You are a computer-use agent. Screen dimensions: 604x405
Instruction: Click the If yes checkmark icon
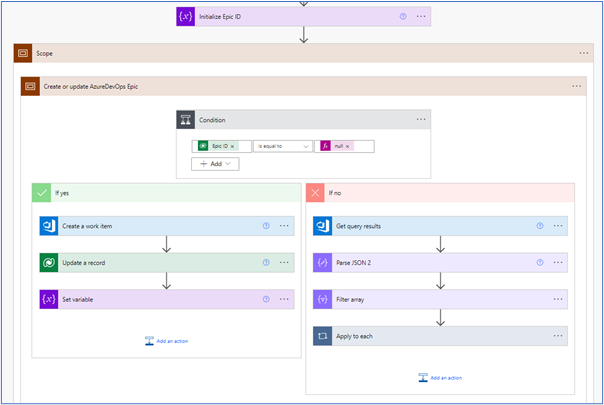point(42,193)
